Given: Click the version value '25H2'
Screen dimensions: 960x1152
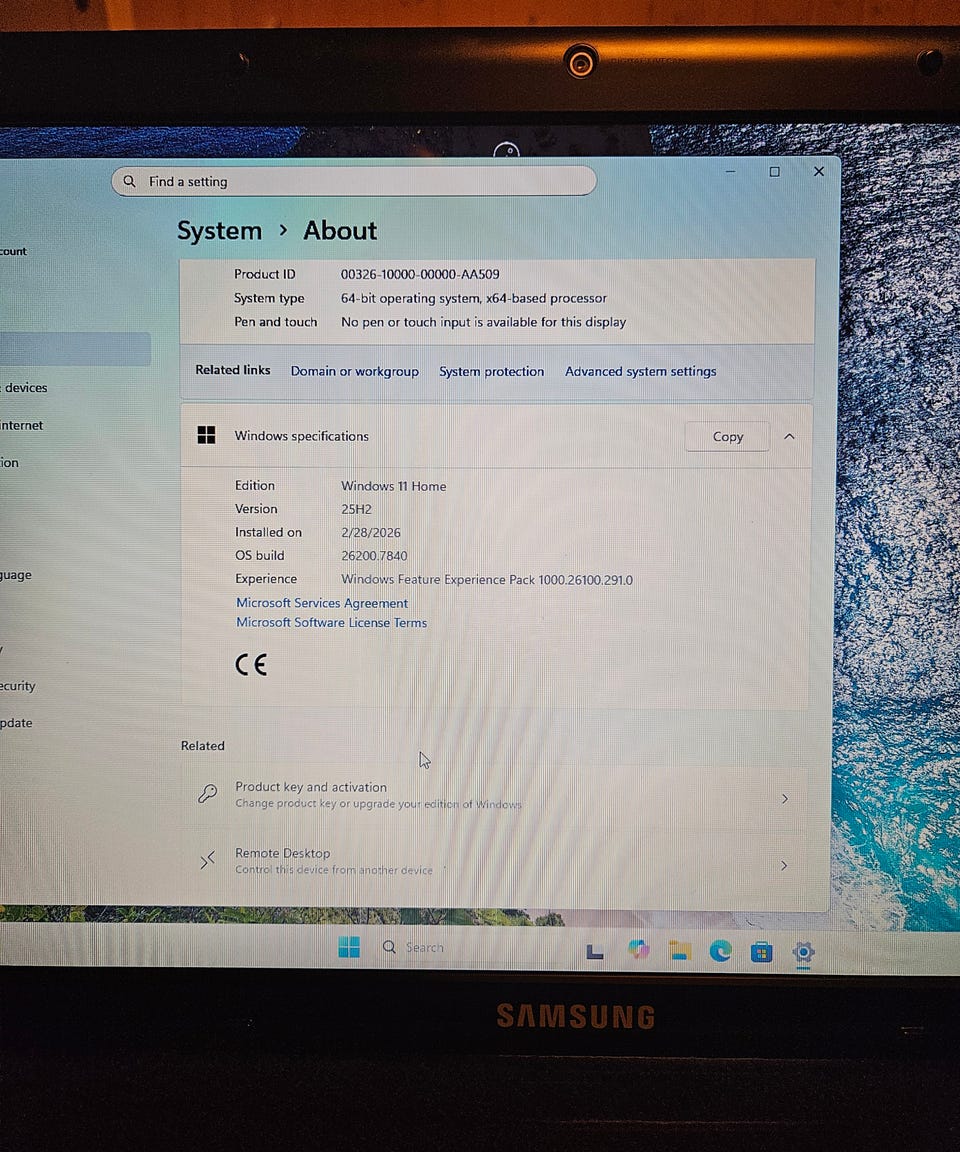Looking at the screenshot, I should (356, 509).
